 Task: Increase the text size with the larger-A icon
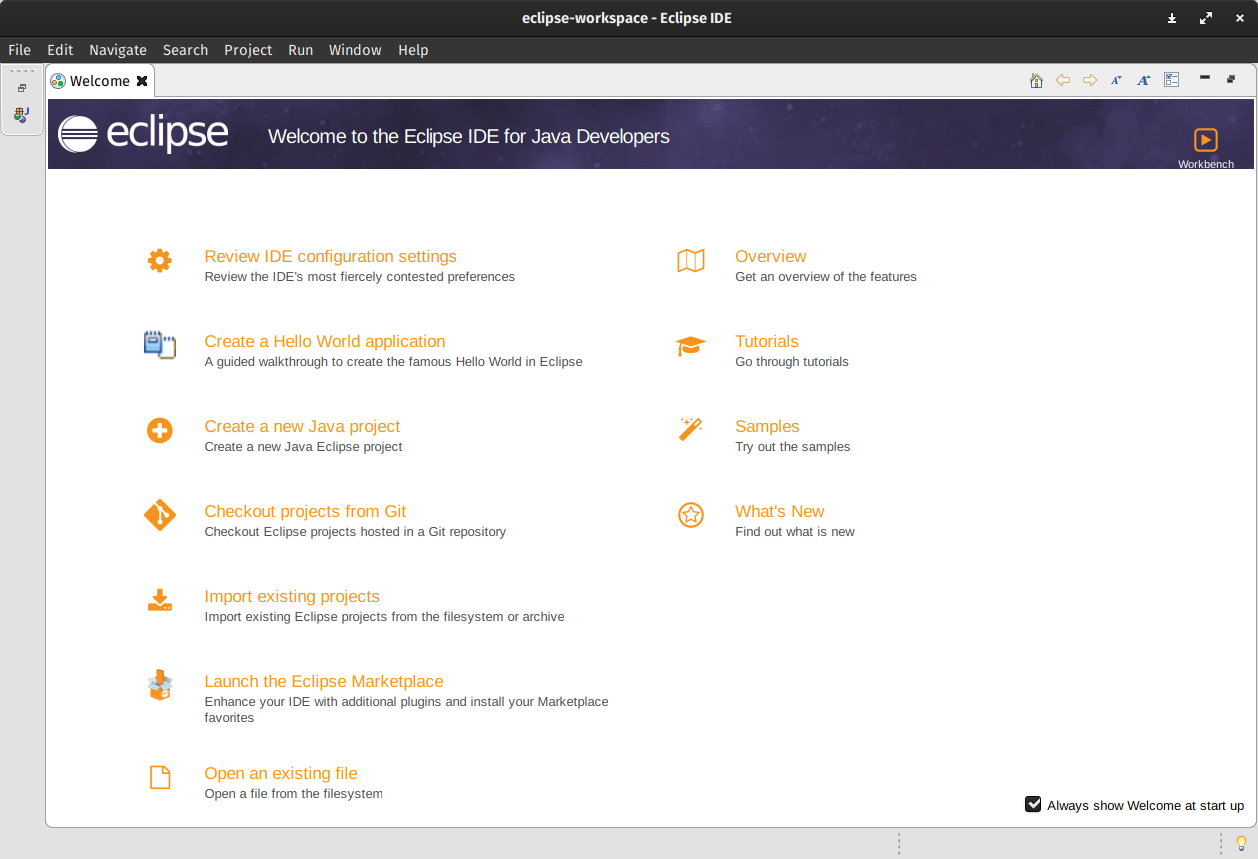(1143, 79)
